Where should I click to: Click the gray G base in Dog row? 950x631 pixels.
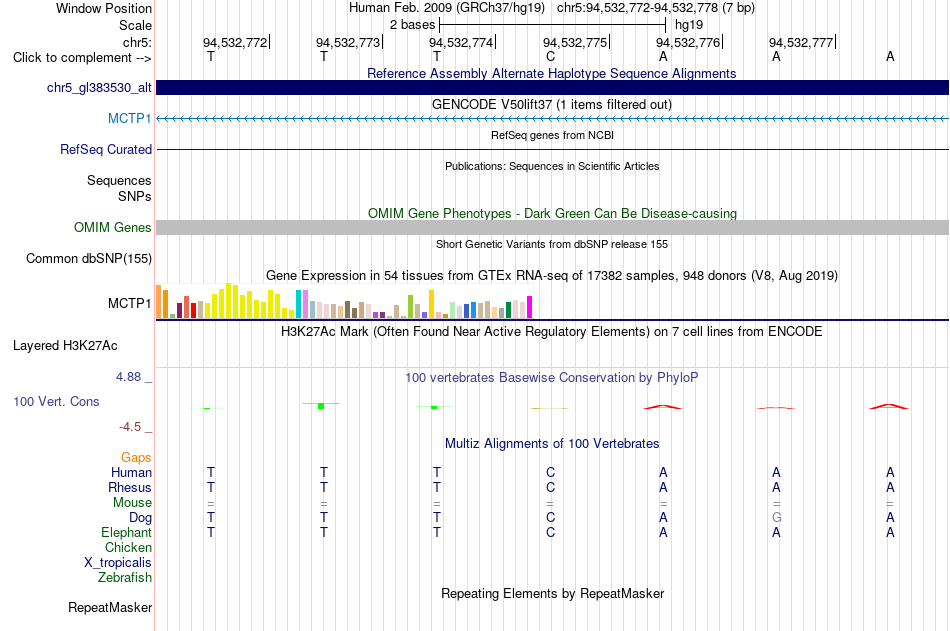(776, 517)
